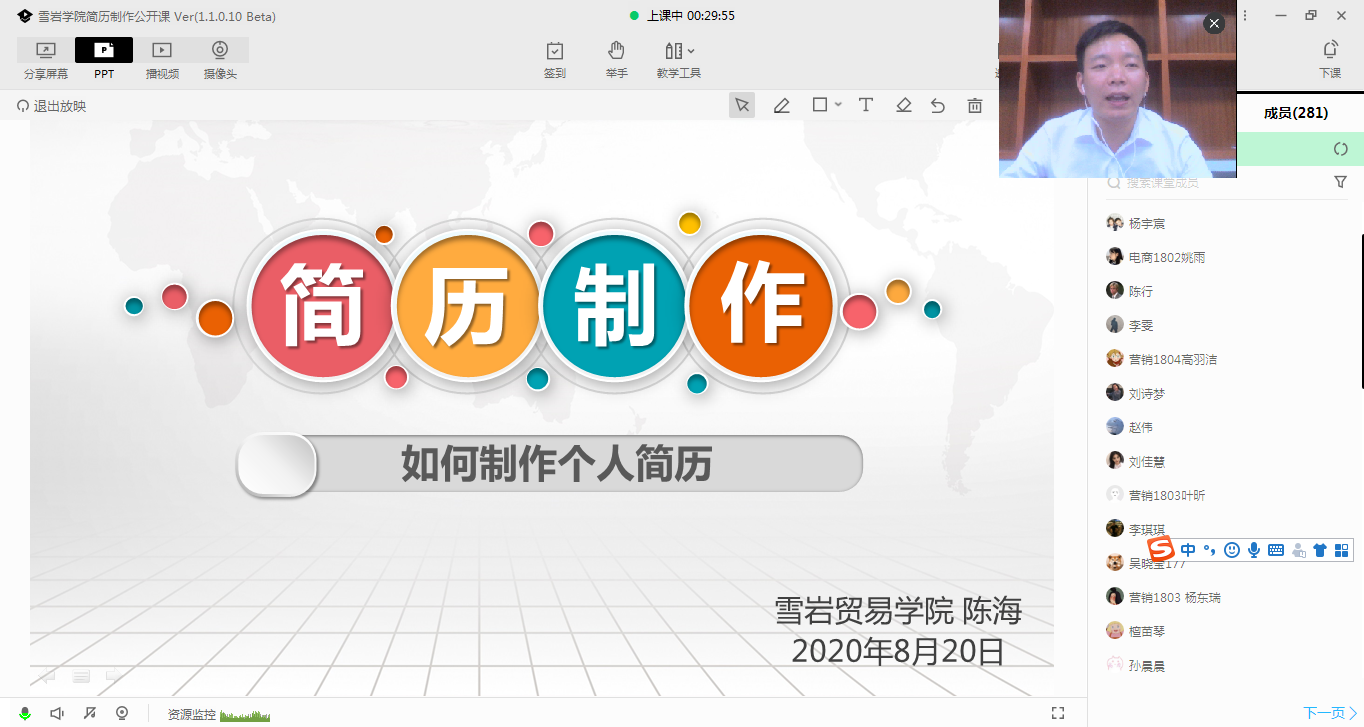Image resolution: width=1364 pixels, height=727 pixels.
Task: Refresh the member list
Action: [x=1340, y=149]
